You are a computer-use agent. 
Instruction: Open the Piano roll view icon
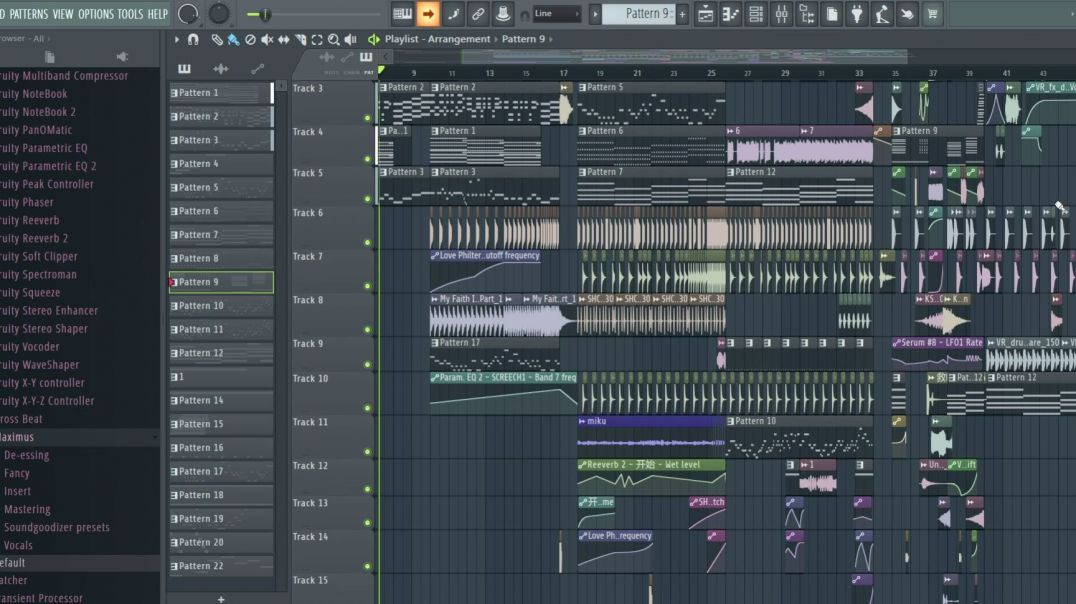pyautogui.click(x=730, y=14)
